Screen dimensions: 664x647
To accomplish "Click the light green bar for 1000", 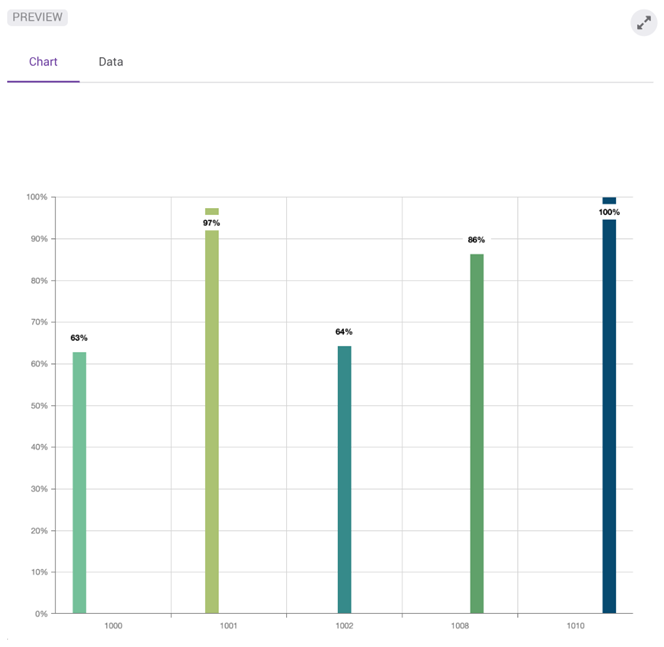I will tap(79, 482).
